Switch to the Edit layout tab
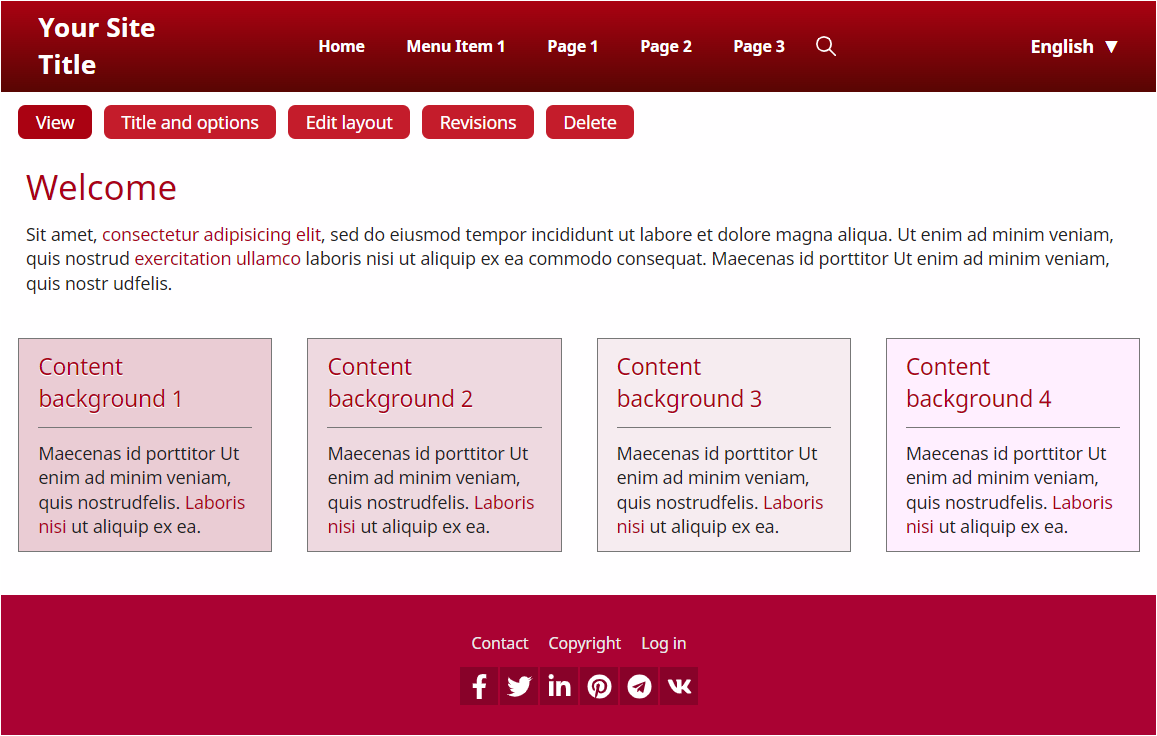Viewport: 1157px width, 736px height. click(x=349, y=122)
